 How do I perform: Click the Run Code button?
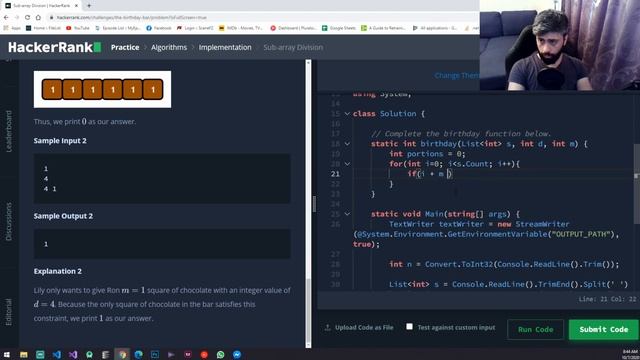[535, 329]
